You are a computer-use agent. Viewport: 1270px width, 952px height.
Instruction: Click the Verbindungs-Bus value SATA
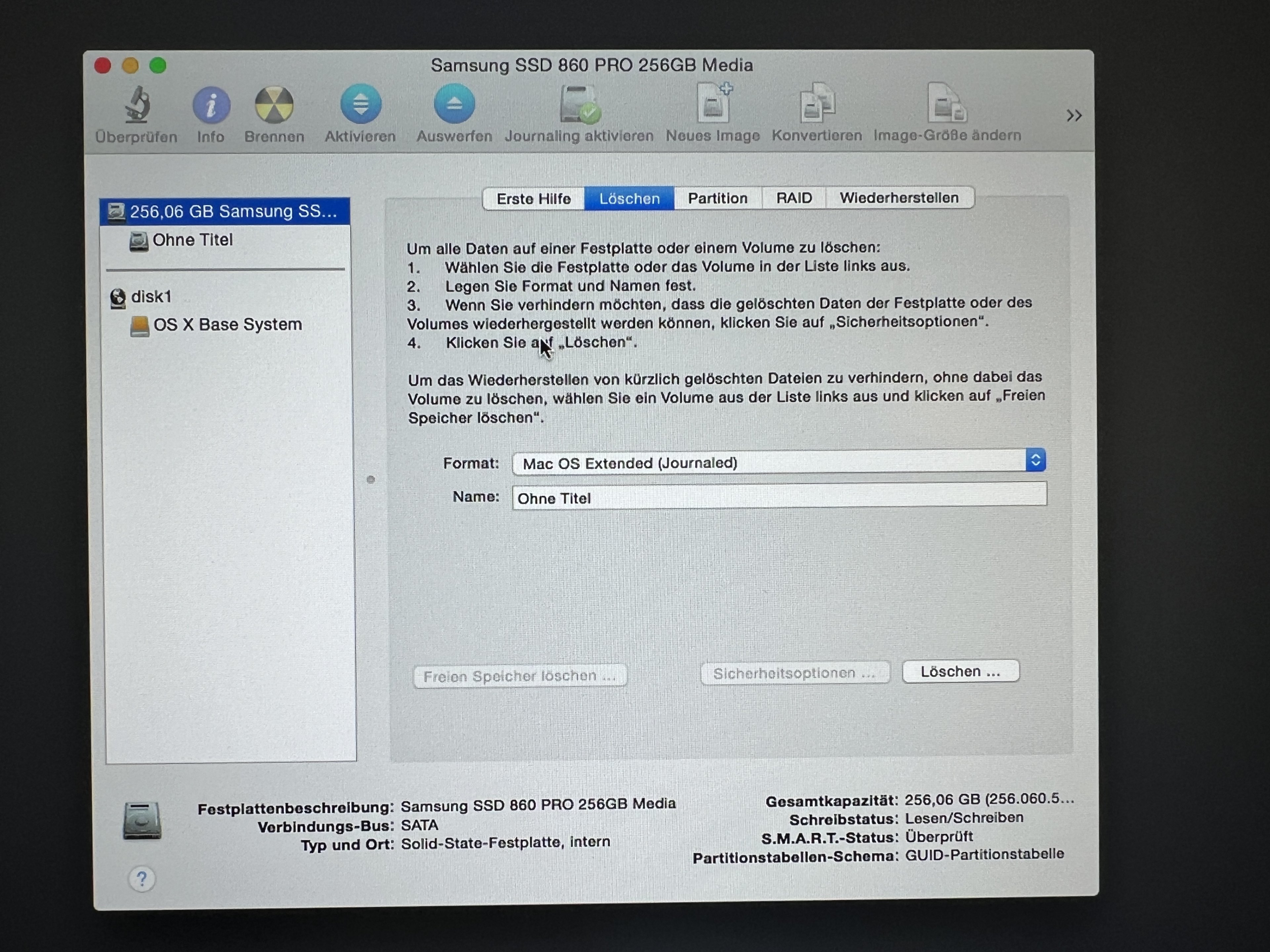pos(420,825)
